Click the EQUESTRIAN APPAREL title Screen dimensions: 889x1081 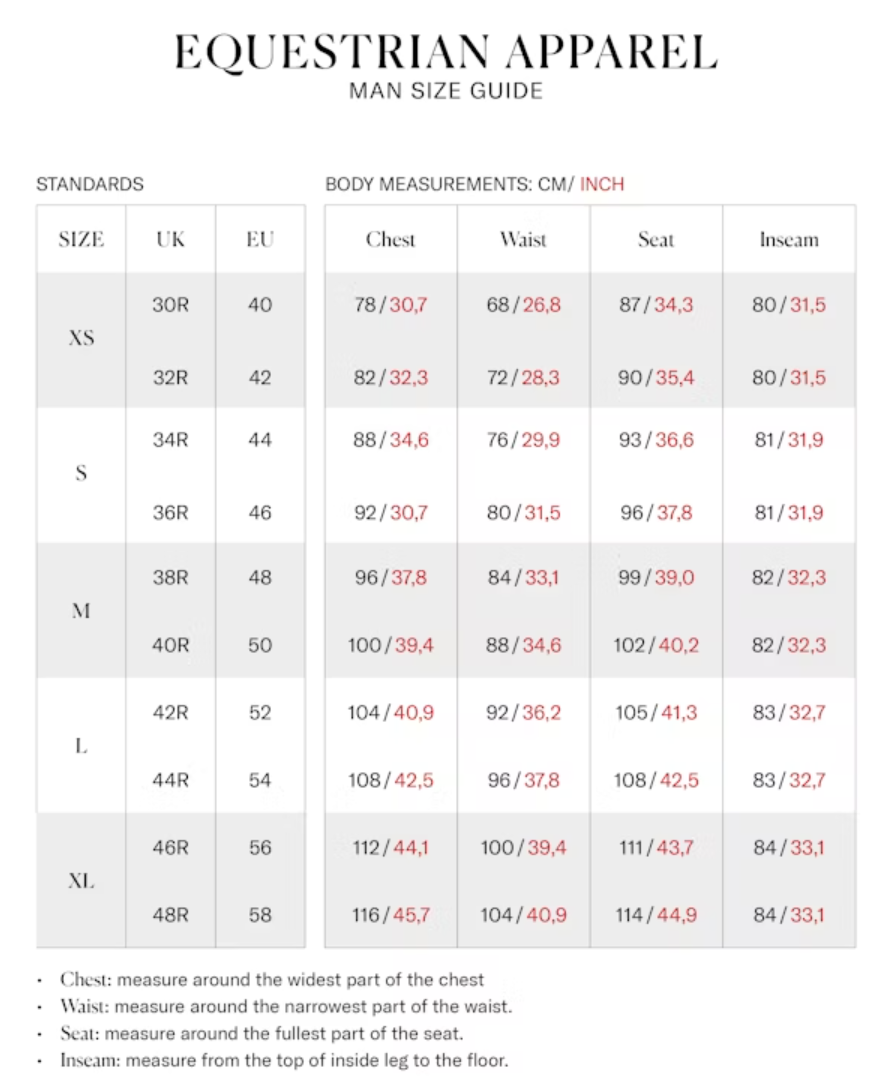pos(445,52)
